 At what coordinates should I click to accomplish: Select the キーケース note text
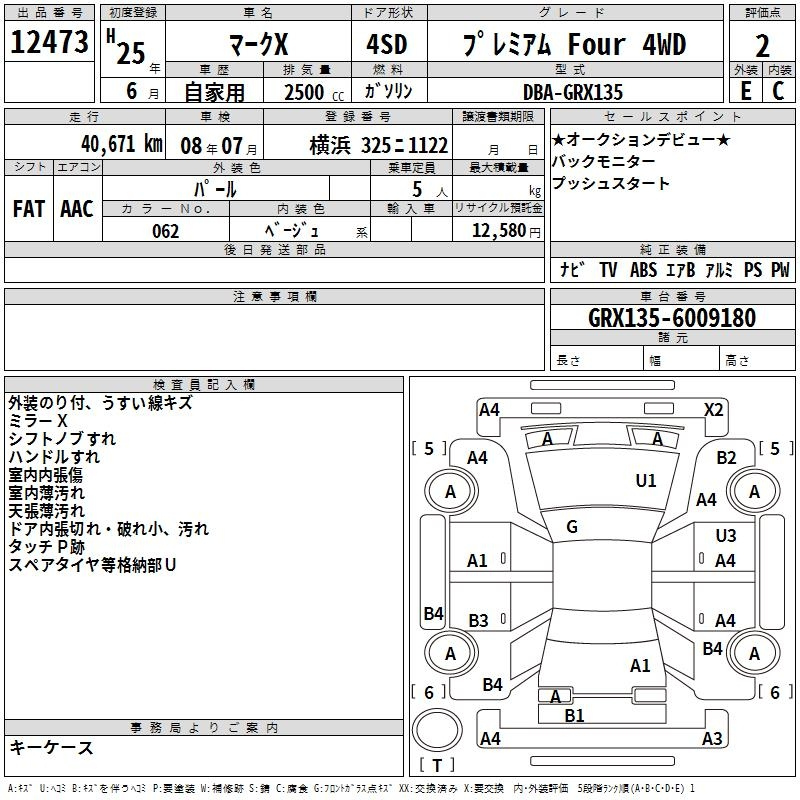(x=52, y=748)
